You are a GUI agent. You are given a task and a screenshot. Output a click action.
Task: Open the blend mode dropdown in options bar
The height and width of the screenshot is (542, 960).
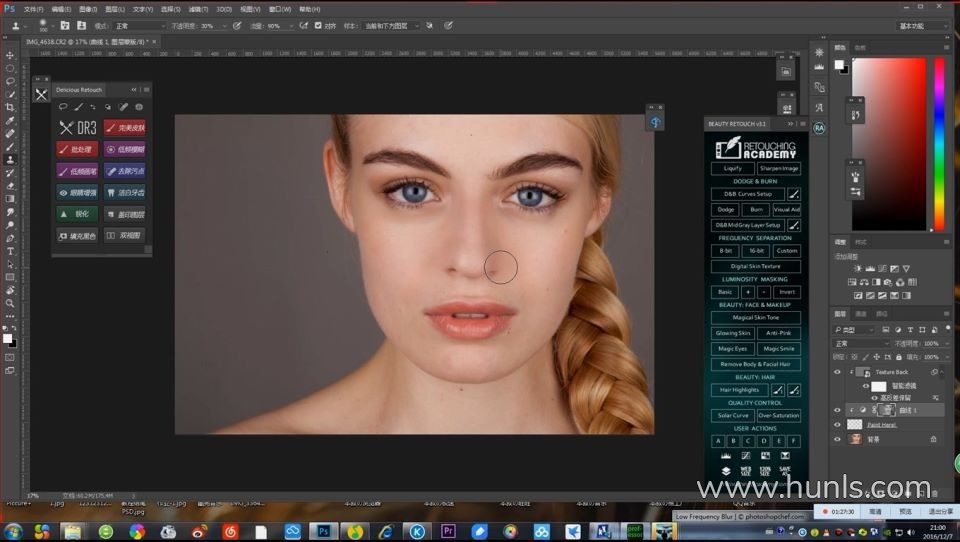click(140, 25)
